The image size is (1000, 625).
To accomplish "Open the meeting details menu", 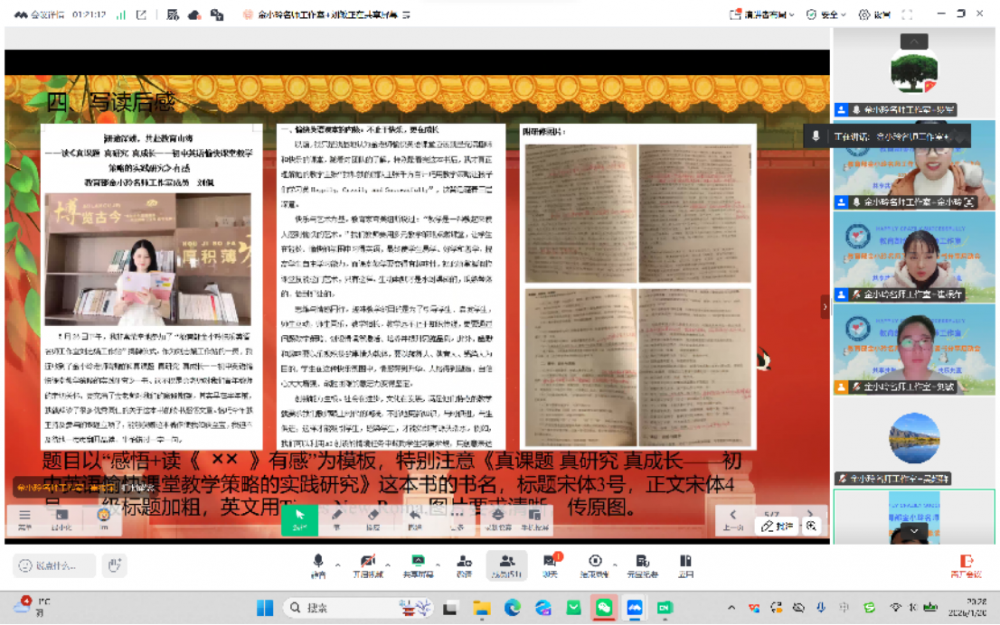I will point(40,14).
